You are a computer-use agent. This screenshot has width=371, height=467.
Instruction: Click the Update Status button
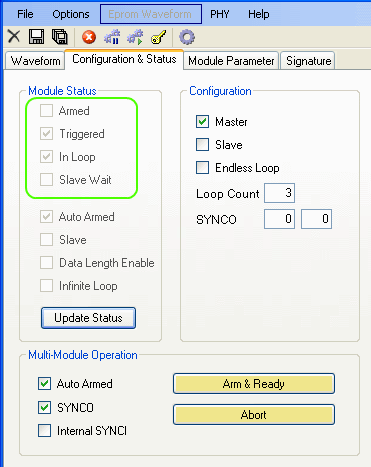click(88, 318)
